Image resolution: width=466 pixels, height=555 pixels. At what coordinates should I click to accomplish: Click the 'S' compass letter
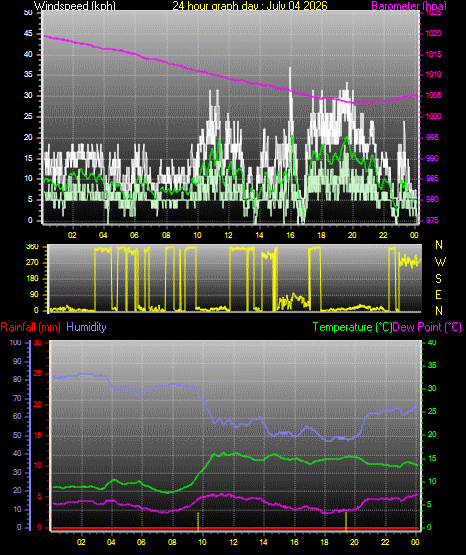click(438, 279)
